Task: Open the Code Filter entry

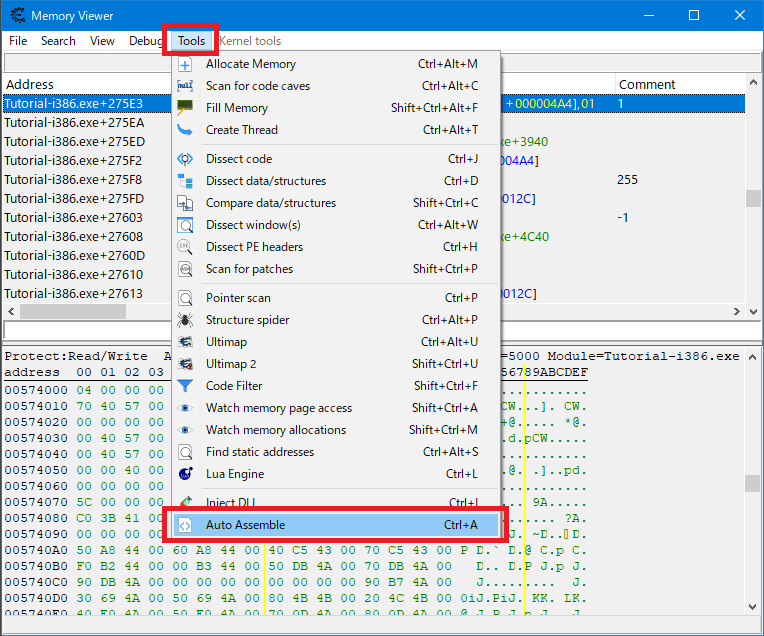Action: [336, 385]
